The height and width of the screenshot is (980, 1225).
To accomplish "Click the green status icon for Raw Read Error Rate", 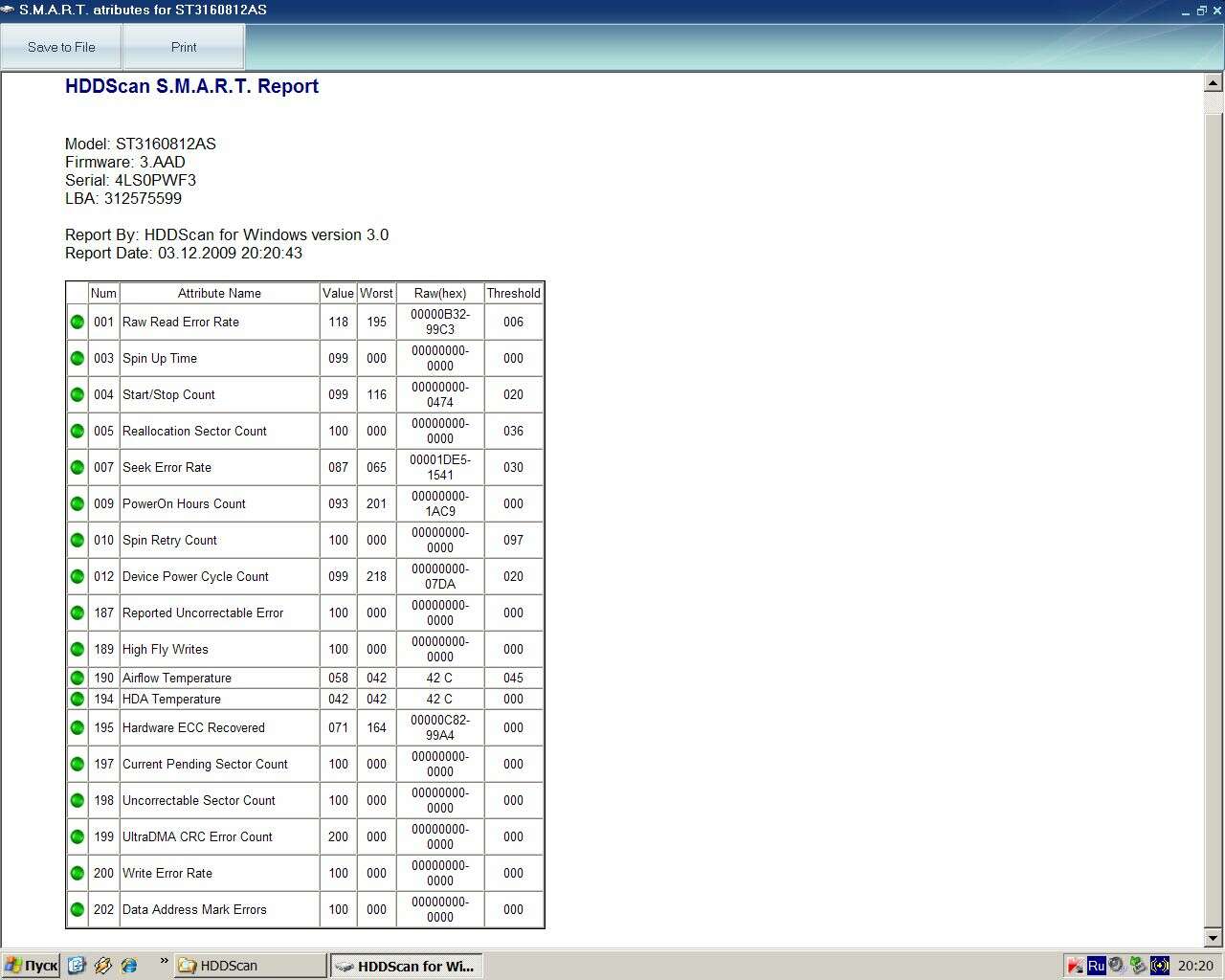I will (78, 322).
